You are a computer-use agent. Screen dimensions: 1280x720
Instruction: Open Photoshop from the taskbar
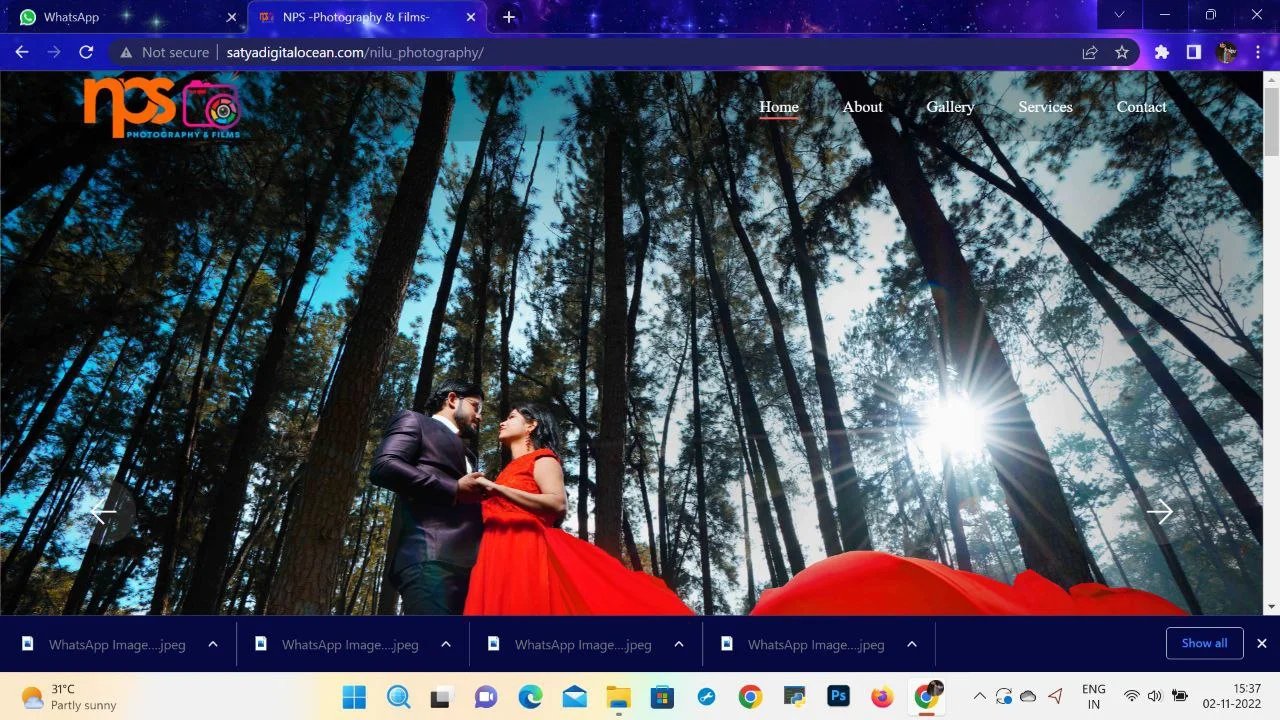click(x=838, y=697)
